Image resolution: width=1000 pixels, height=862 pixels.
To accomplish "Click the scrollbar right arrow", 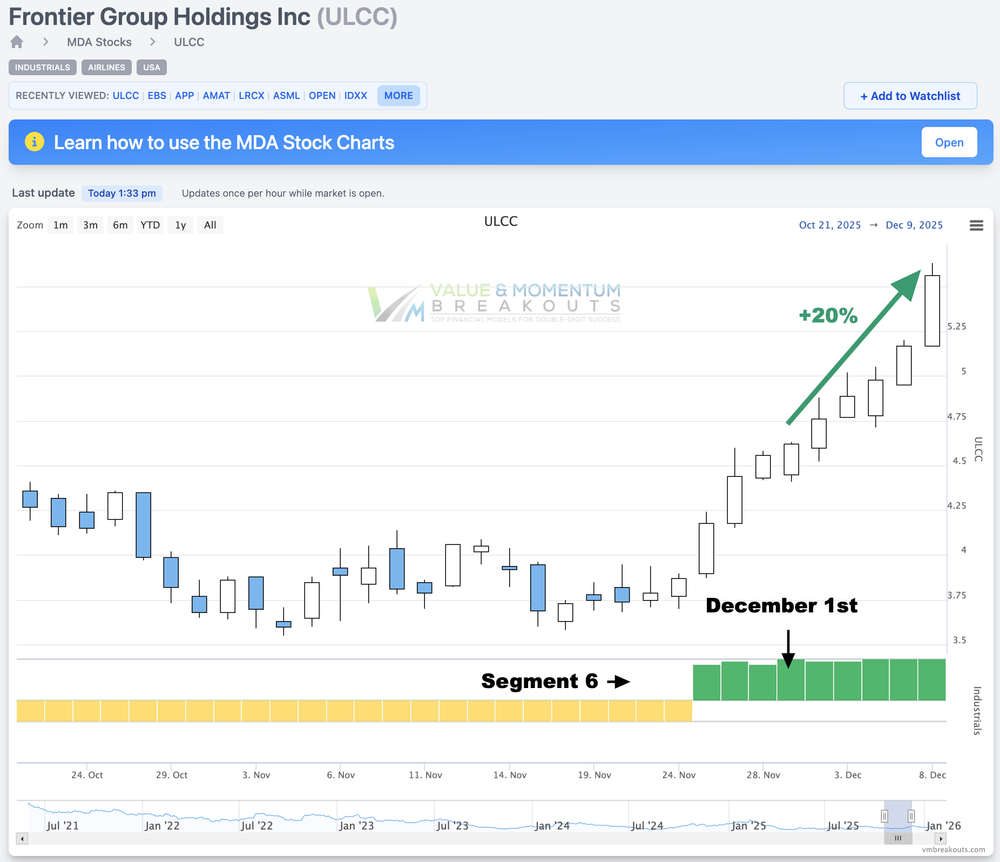I will [x=943, y=838].
